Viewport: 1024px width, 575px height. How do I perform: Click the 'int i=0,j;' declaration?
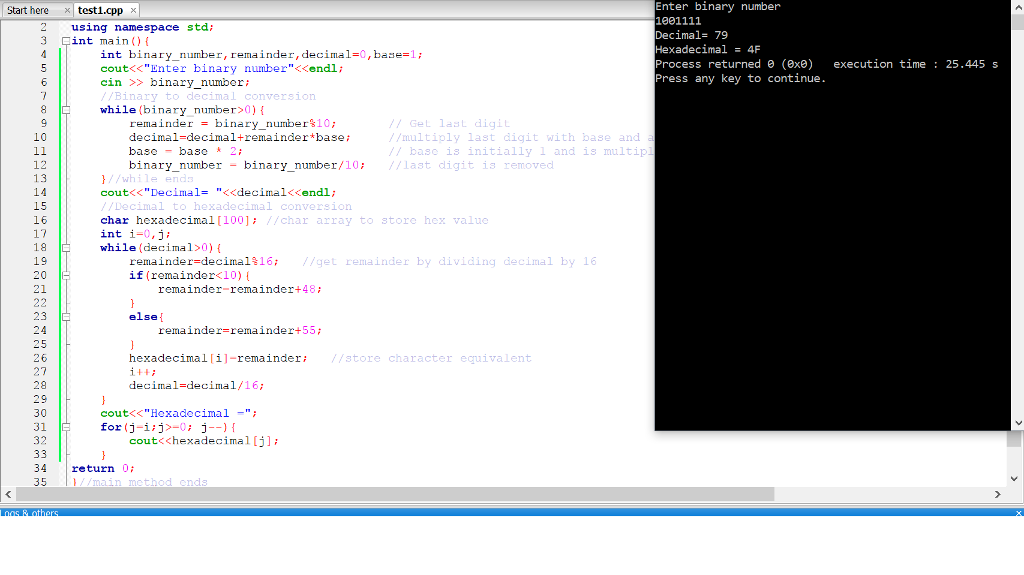[x=135, y=234]
